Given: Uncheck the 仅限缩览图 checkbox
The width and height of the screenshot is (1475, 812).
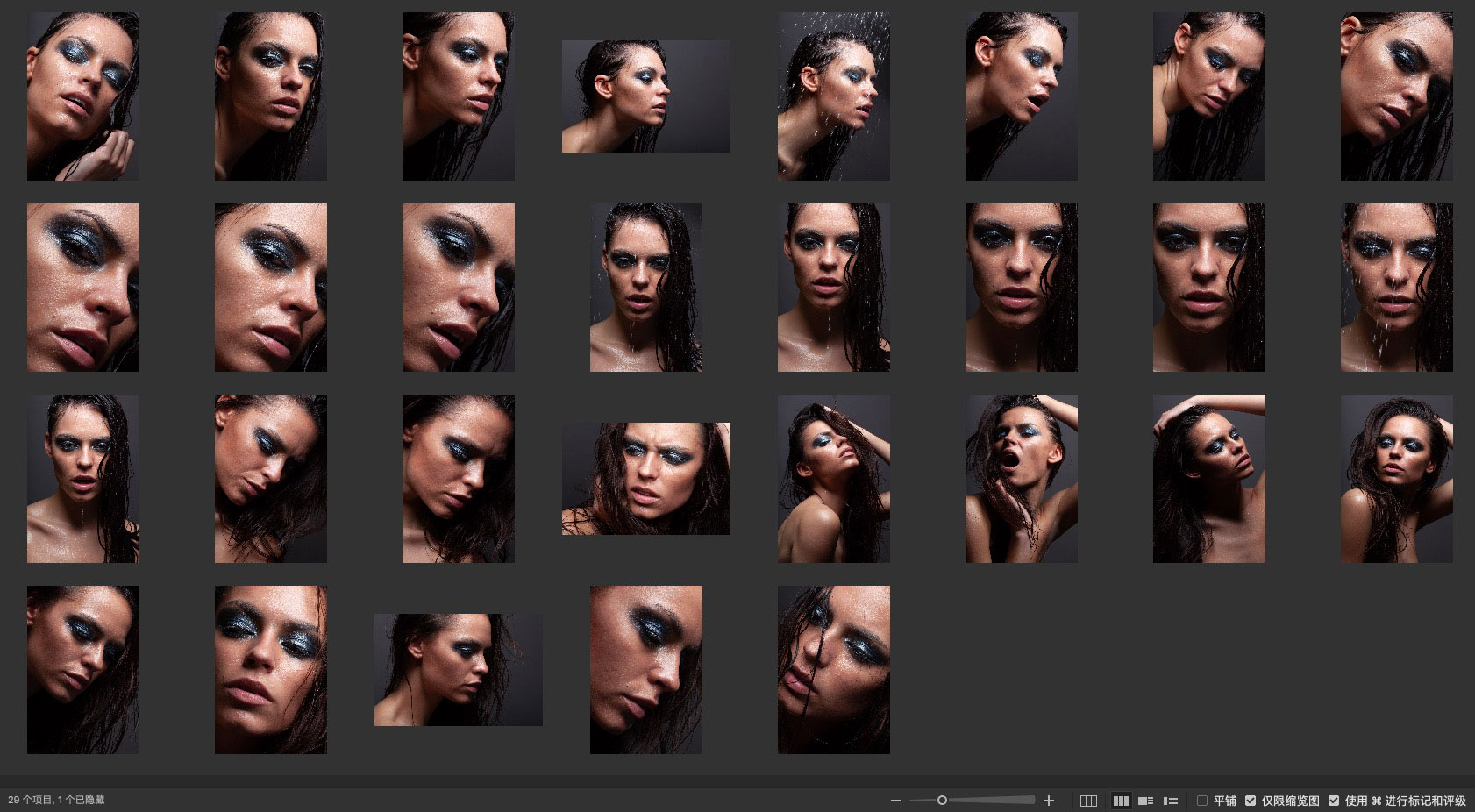Looking at the screenshot, I should tap(1251, 801).
